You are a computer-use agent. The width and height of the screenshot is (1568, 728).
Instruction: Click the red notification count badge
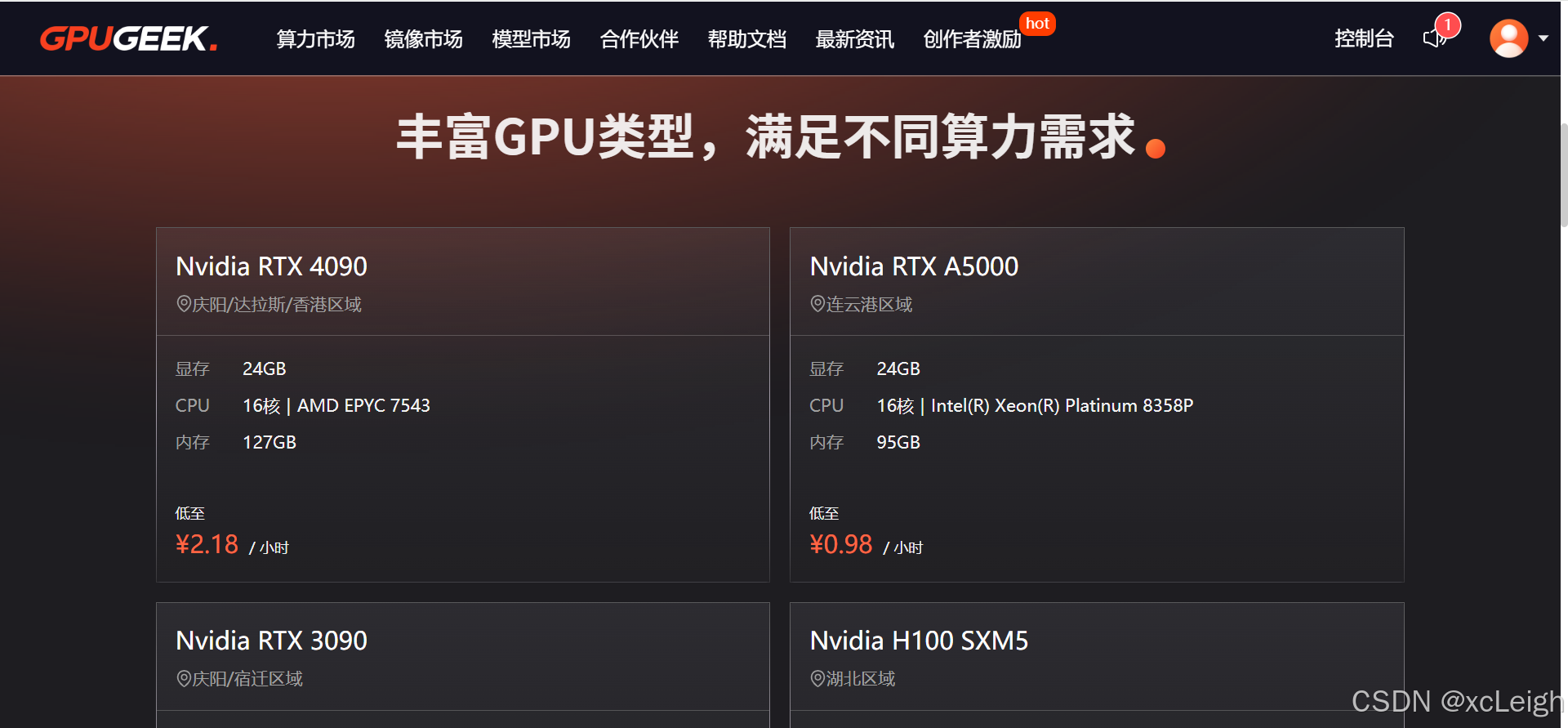(x=1448, y=25)
